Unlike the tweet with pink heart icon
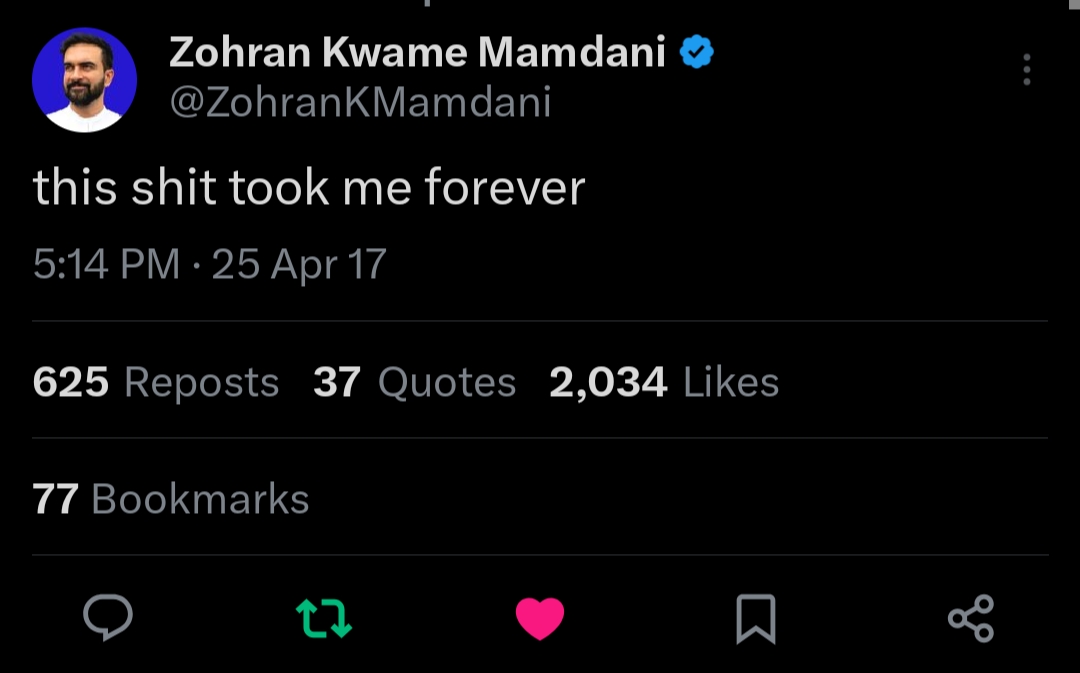 tap(540, 618)
